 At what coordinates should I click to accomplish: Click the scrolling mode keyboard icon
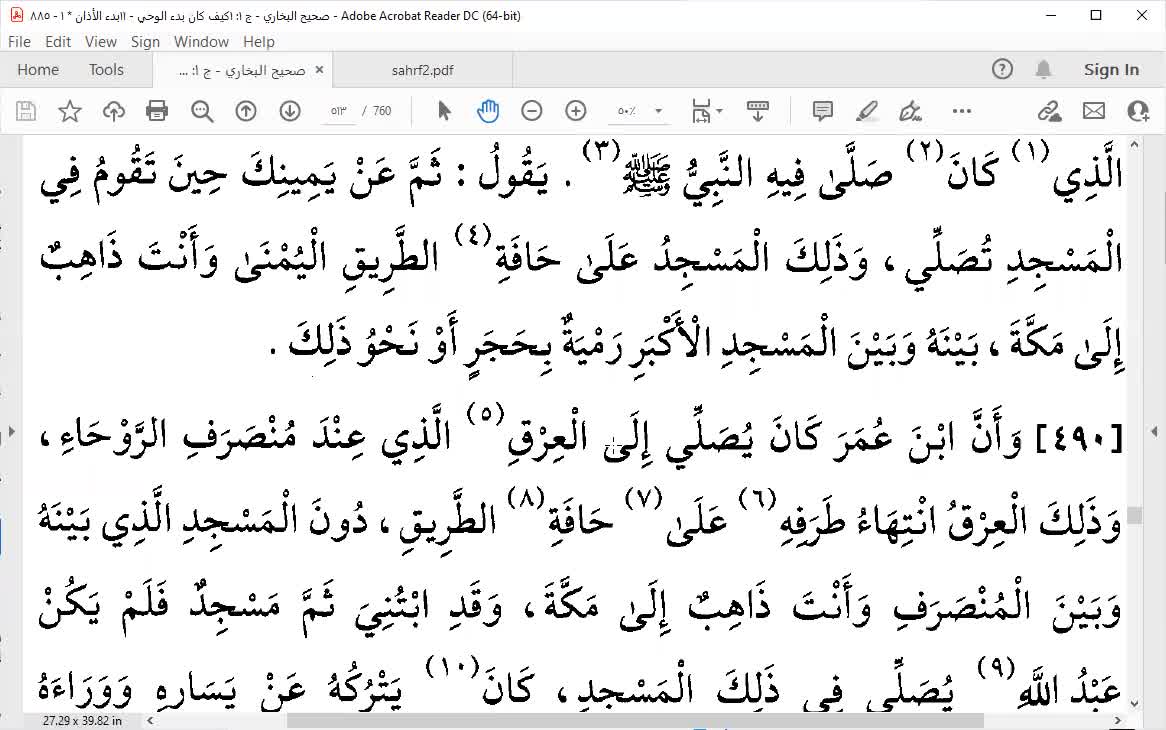(757, 112)
